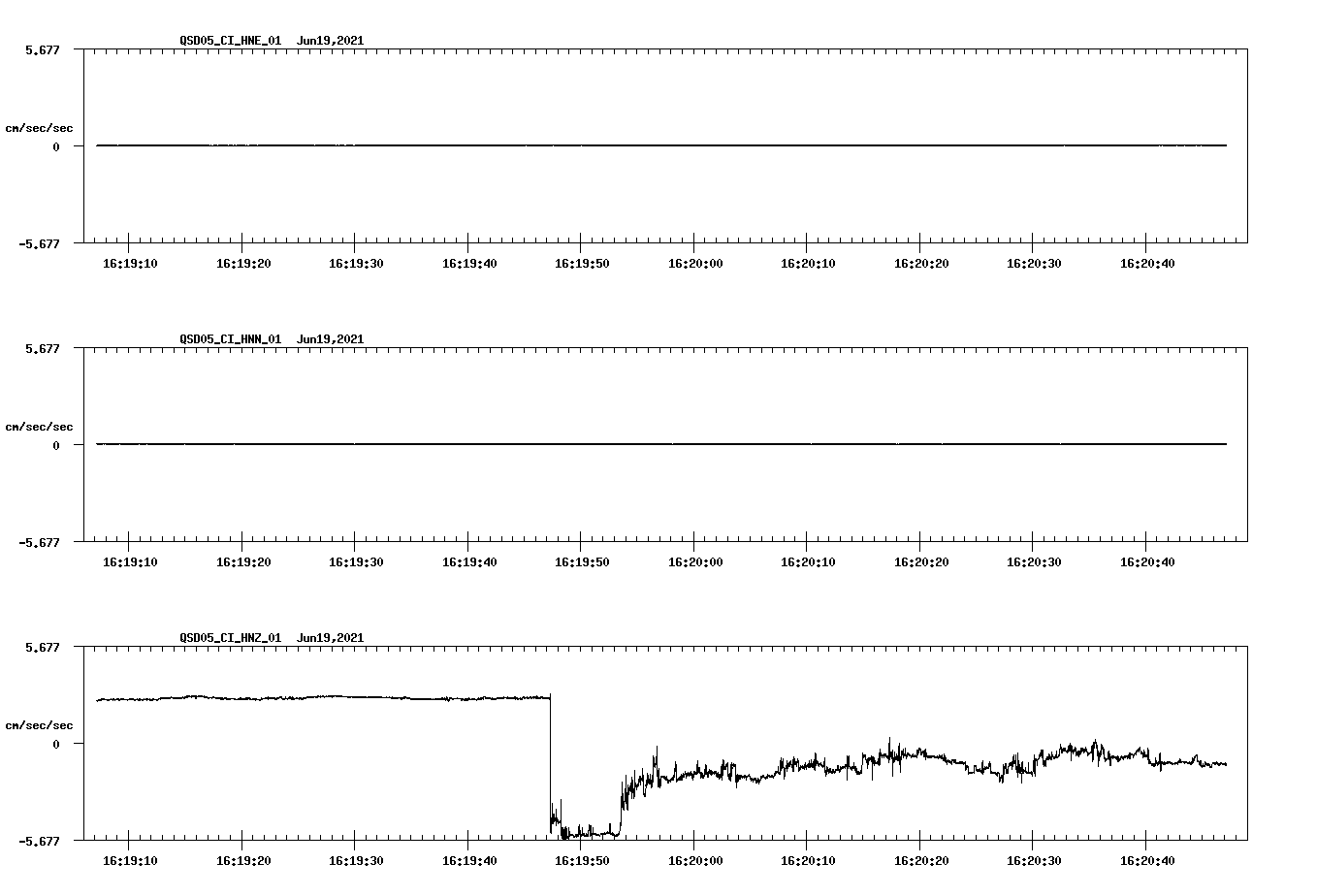Click the QSD05_CI_HNN_01 Jun19,2021 title
Screen dimensions: 1317x896
(x=272, y=339)
